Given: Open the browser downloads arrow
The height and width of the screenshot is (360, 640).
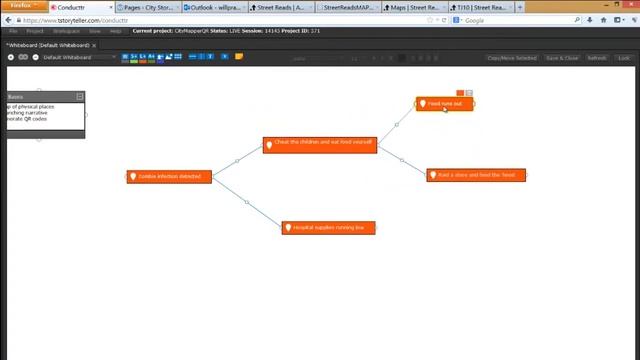Looking at the screenshot, I should 590,20.
